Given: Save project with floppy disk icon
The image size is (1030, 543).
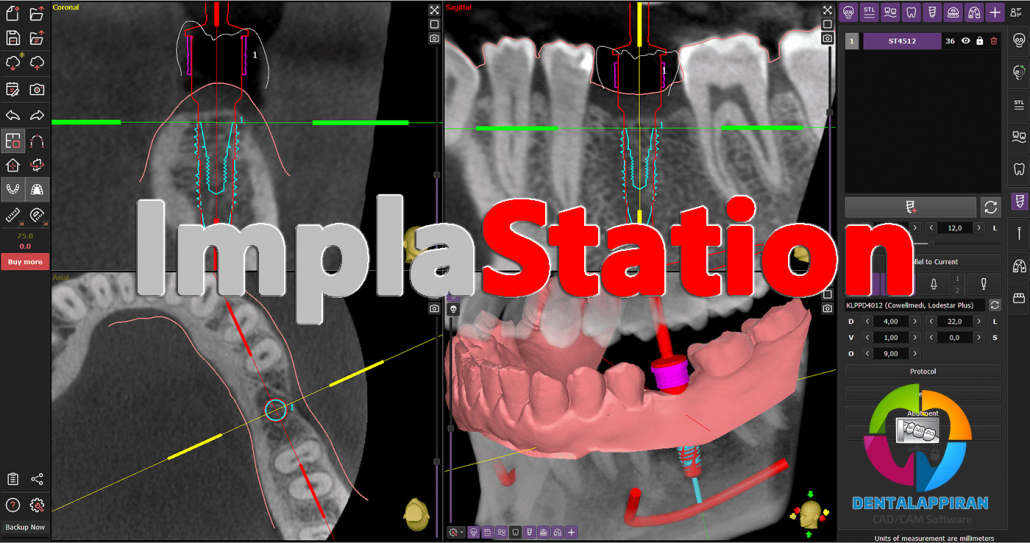Looking at the screenshot, I should pyautogui.click(x=12, y=38).
